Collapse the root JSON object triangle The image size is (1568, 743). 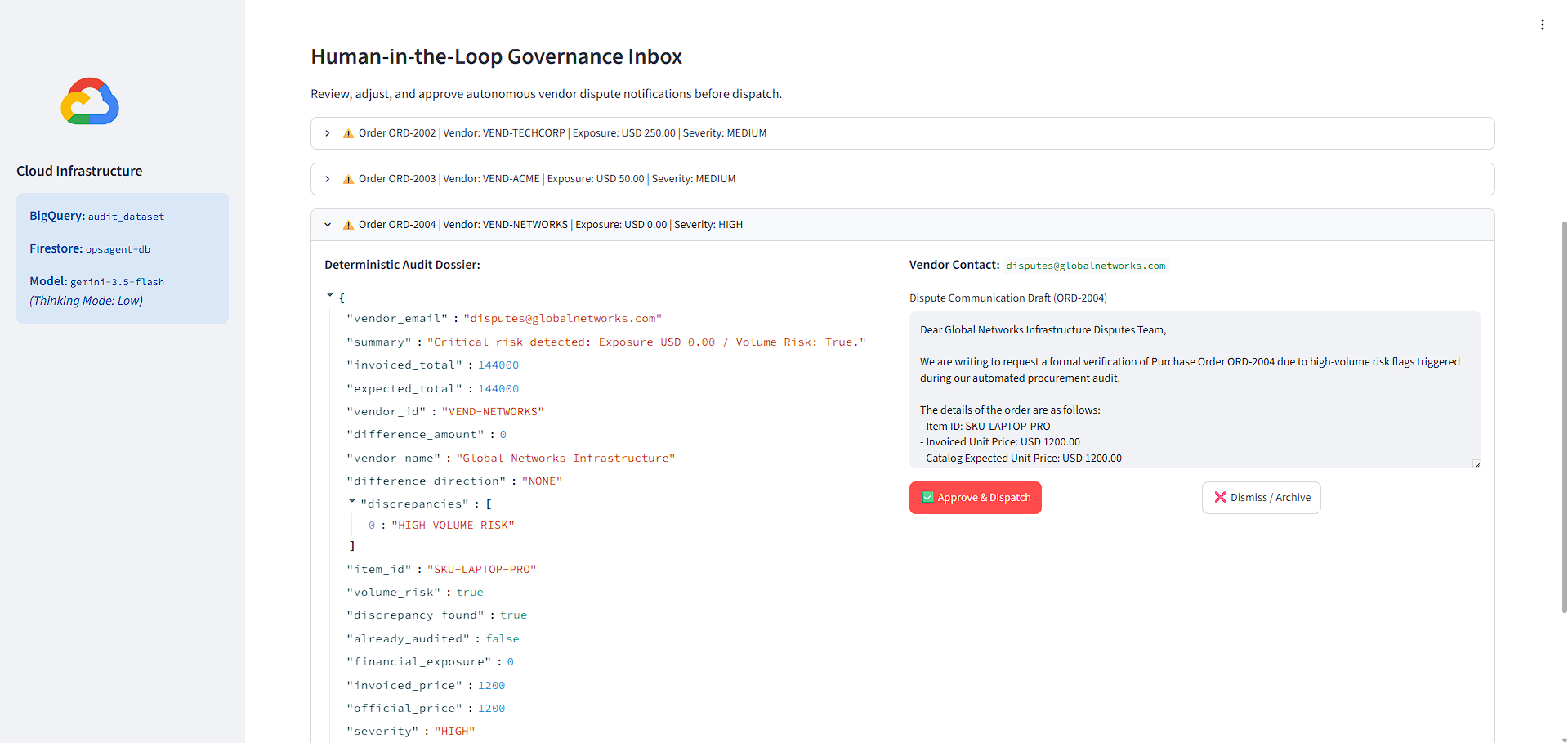click(330, 295)
